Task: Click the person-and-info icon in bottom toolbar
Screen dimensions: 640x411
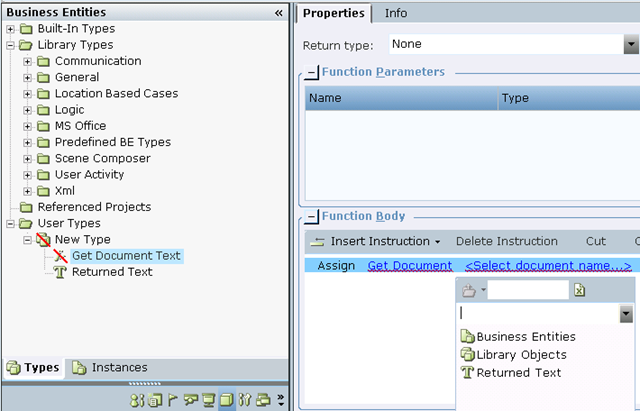Action: click(137, 400)
